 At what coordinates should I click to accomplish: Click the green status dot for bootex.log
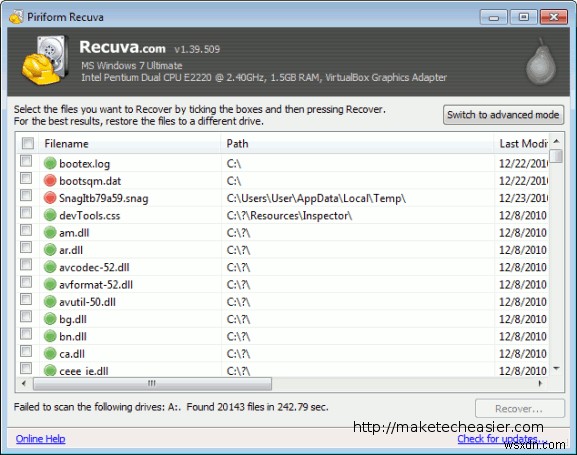[50, 163]
